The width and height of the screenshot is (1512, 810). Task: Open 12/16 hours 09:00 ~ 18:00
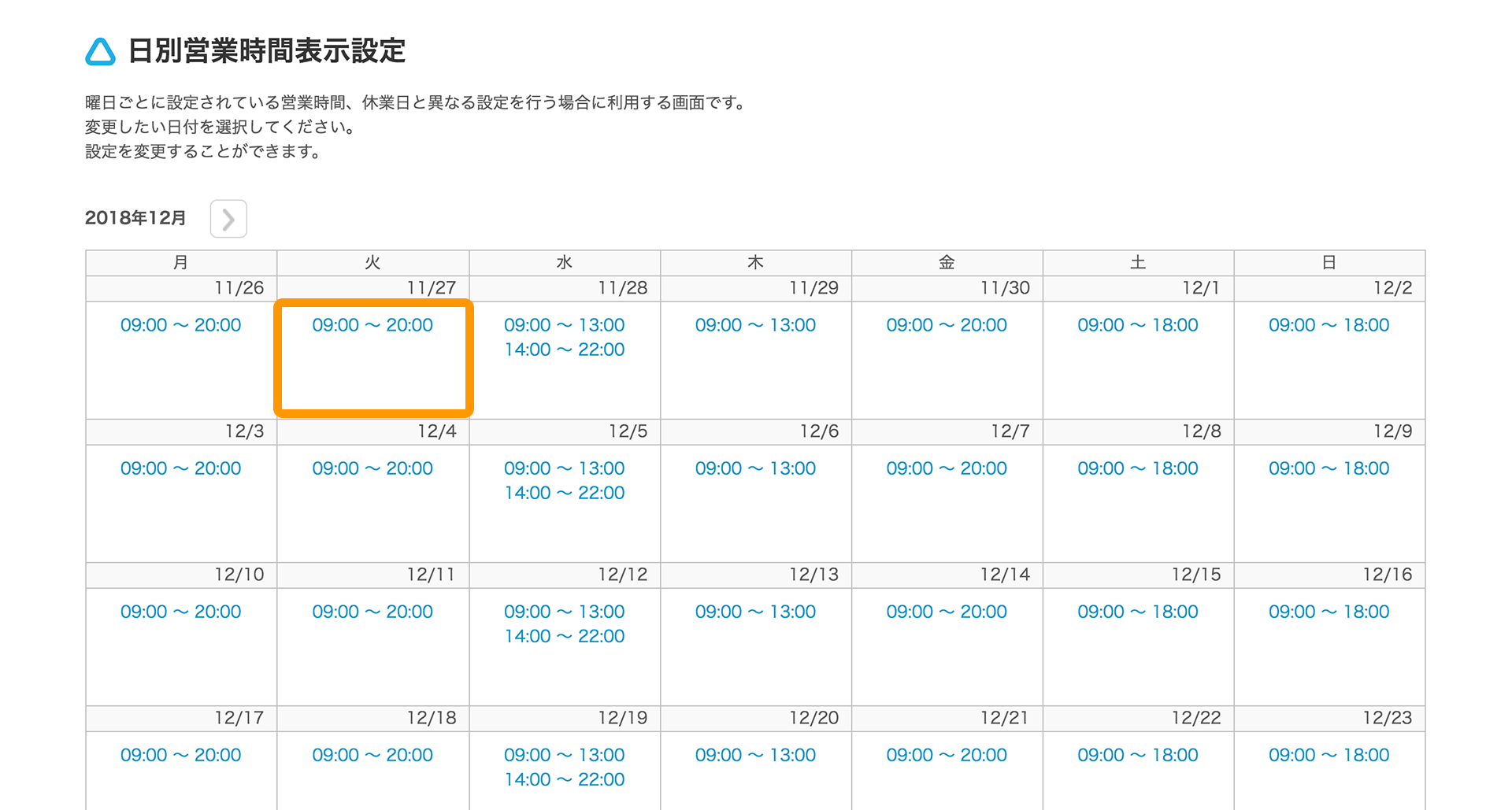point(1329,612)
